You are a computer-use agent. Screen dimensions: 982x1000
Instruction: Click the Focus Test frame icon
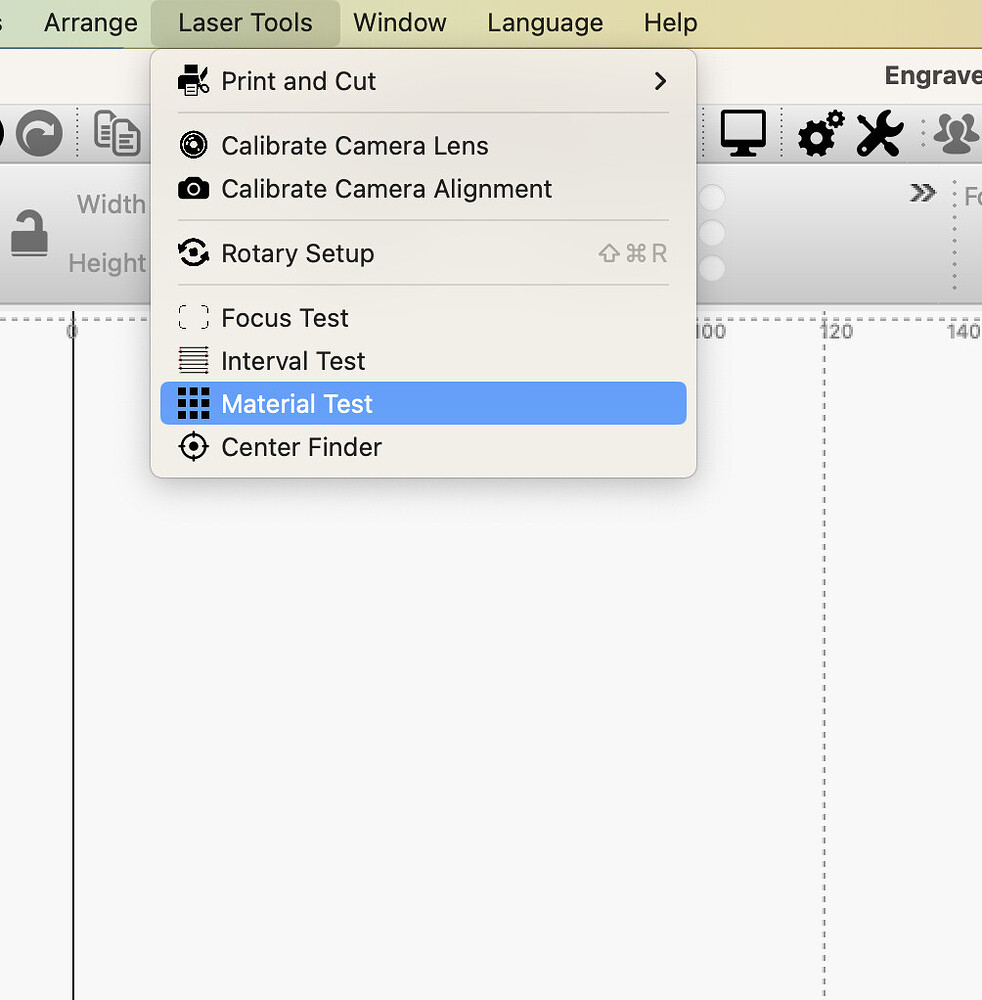[192, 317]
